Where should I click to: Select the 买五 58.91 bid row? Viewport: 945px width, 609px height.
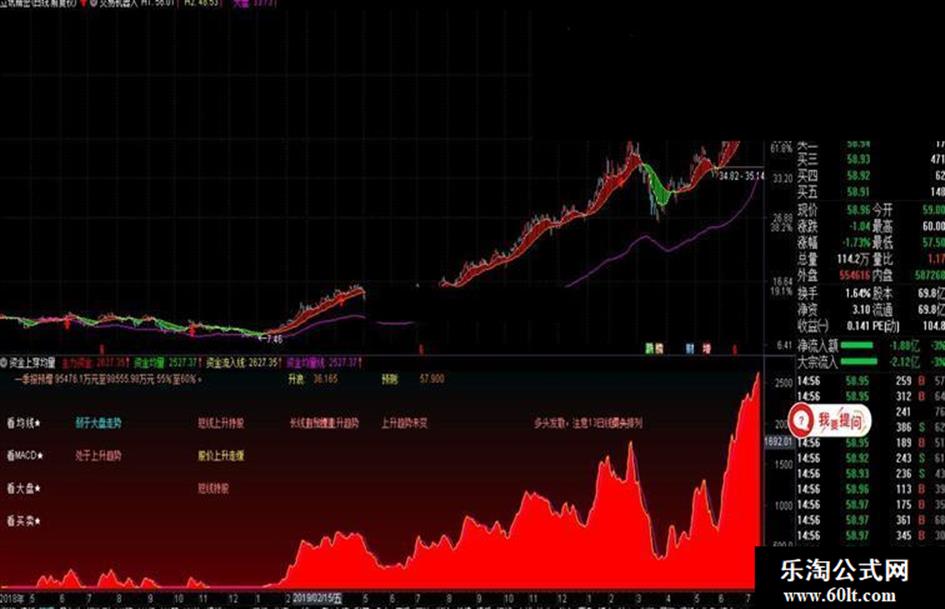coord(871,192)
